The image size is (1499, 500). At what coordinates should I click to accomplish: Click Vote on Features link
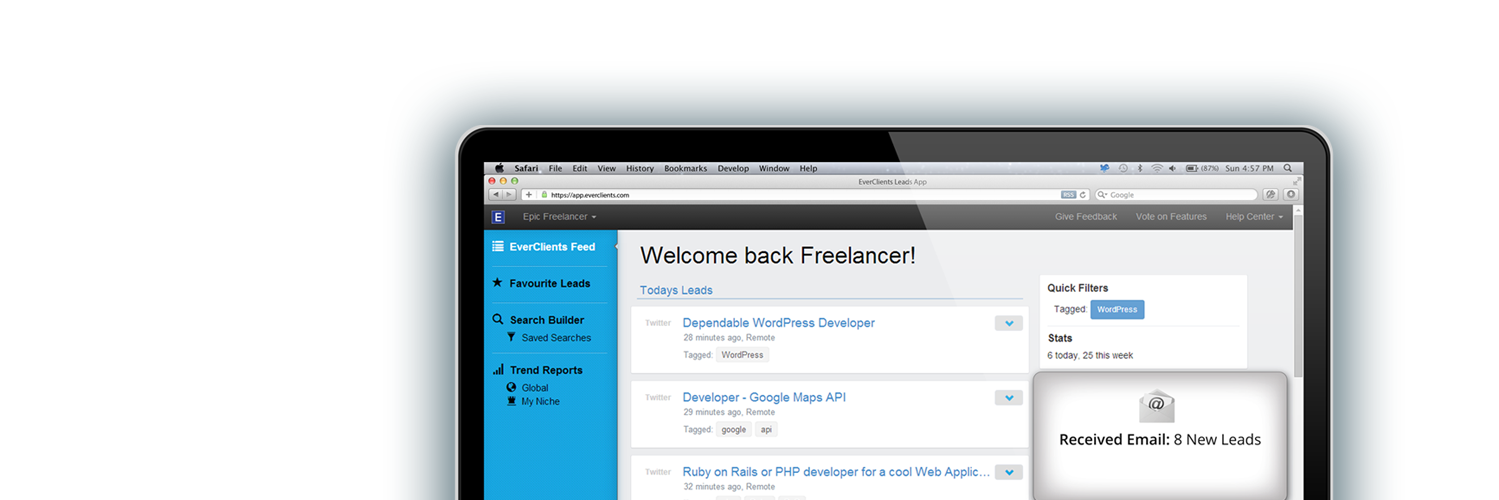point(1171,217)
